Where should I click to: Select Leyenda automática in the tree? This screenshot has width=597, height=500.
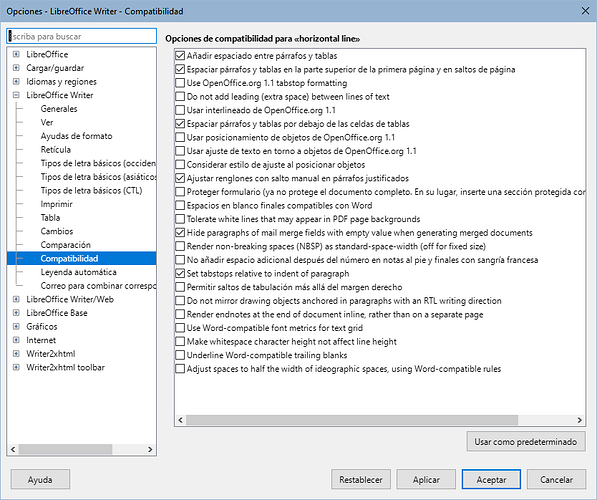click(78, 272)
